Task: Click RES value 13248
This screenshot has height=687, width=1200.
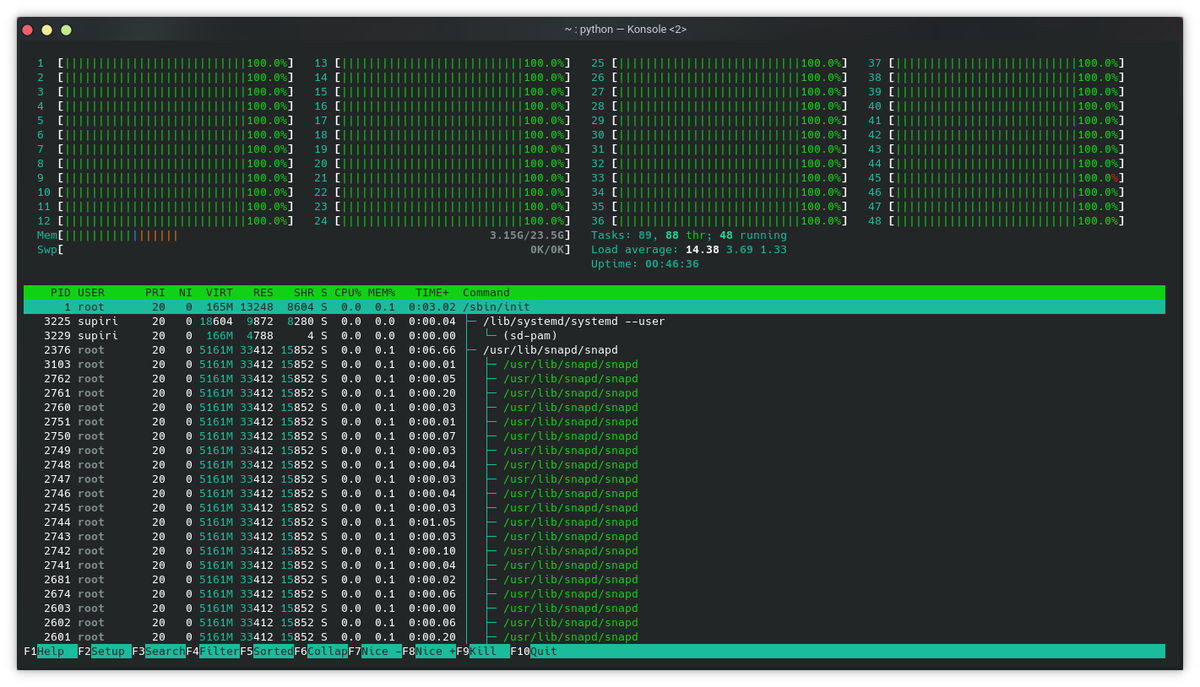Action: click(x=257, y=307)
